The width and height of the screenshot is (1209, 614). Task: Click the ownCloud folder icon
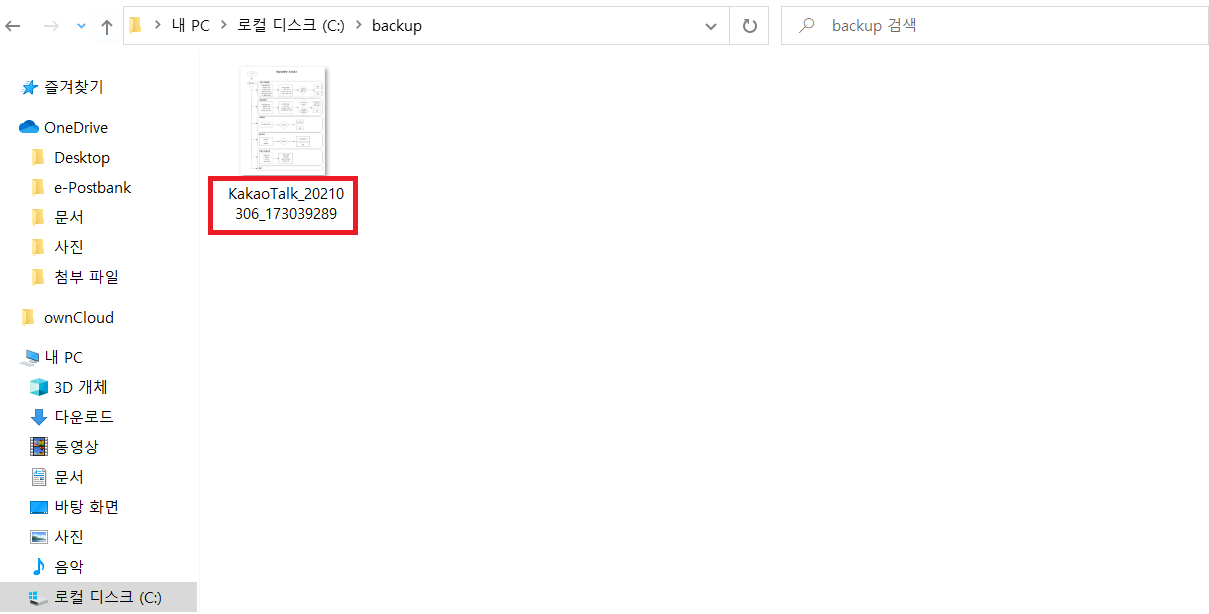pos(28,317)
